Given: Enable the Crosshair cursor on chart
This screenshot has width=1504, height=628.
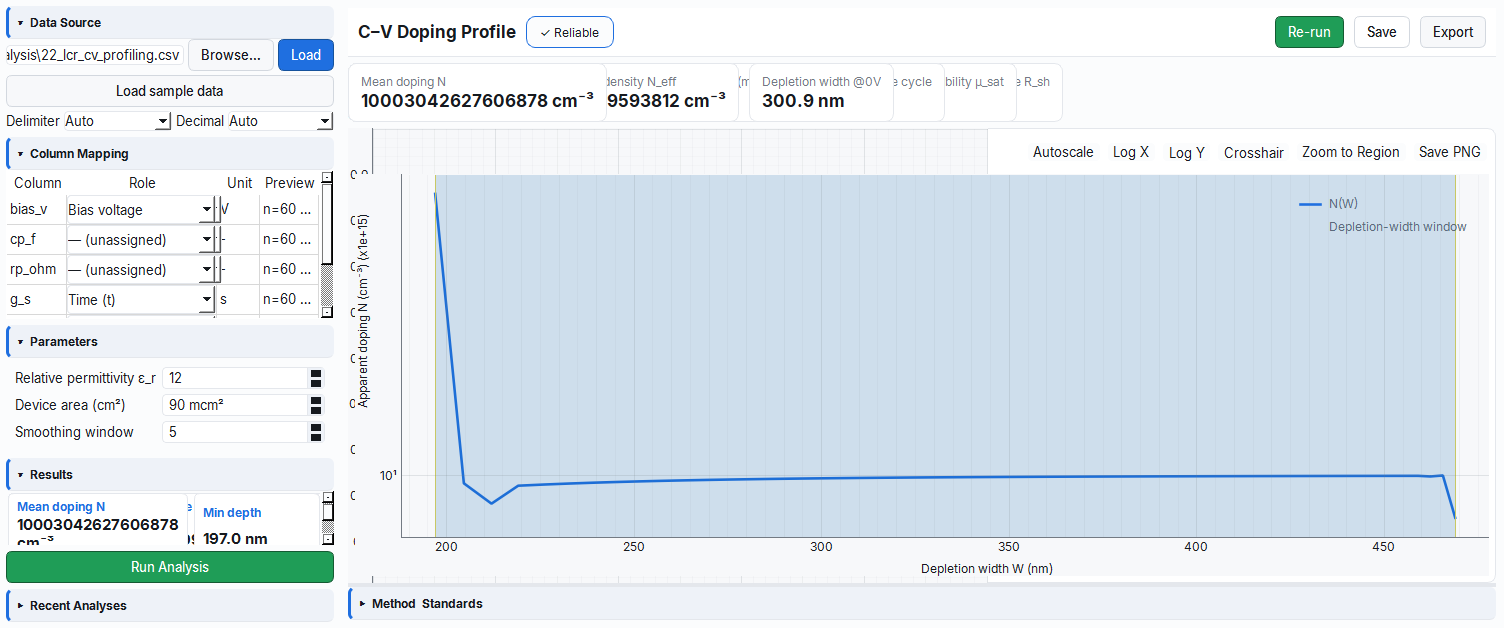Looking at the screenshot, I should pyautogui.click(x=1254, y=152).
